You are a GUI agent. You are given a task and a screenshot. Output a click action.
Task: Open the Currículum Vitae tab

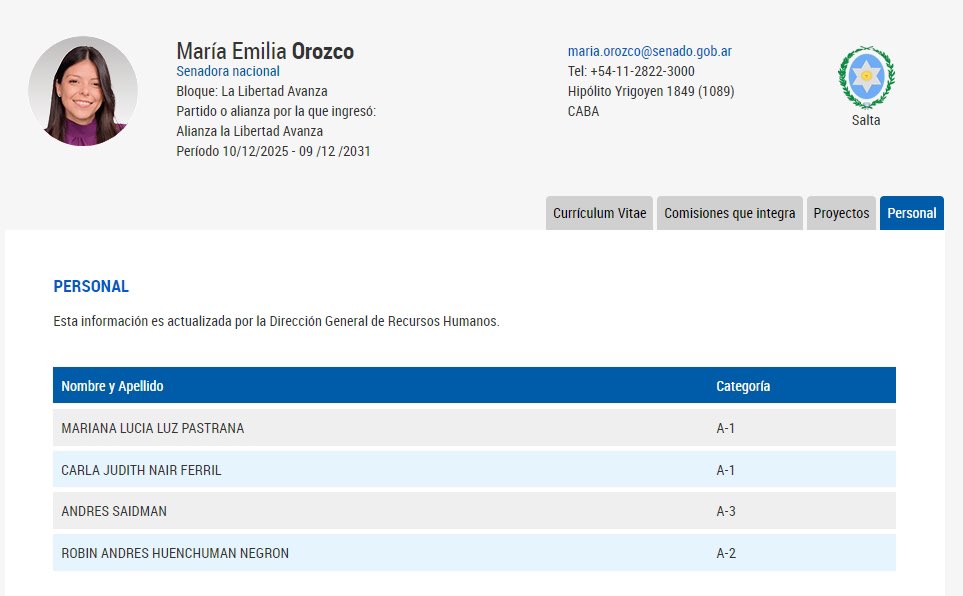tap(600, 213)
